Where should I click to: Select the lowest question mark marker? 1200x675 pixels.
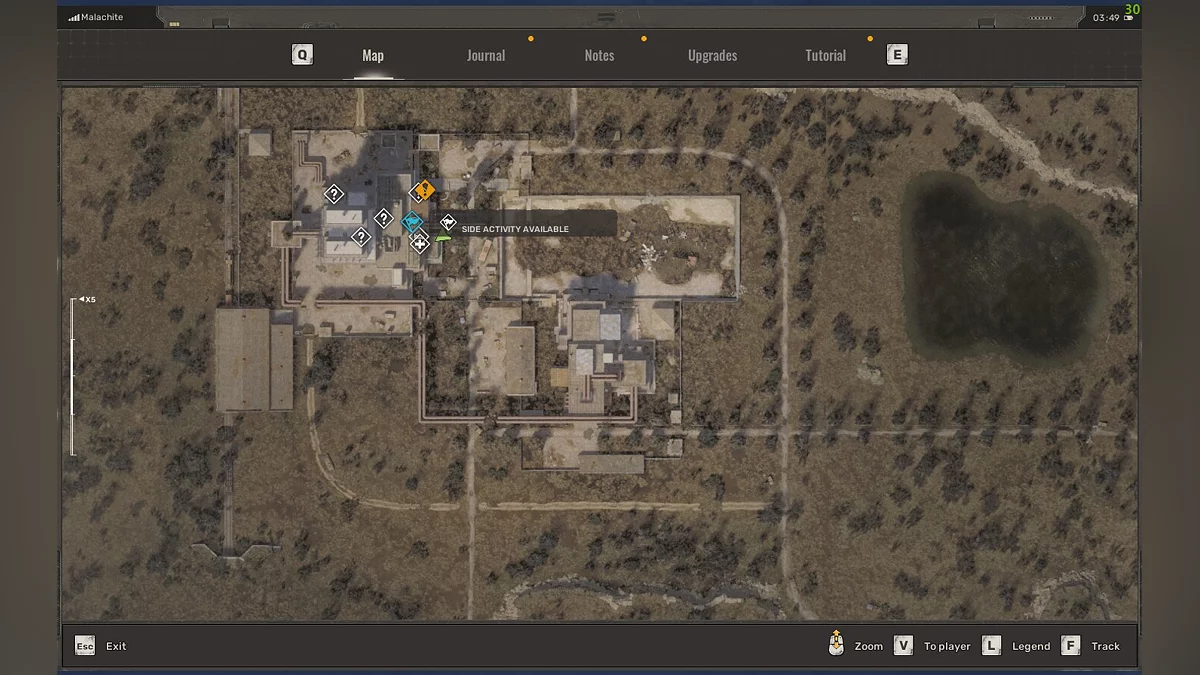(361, 238)
